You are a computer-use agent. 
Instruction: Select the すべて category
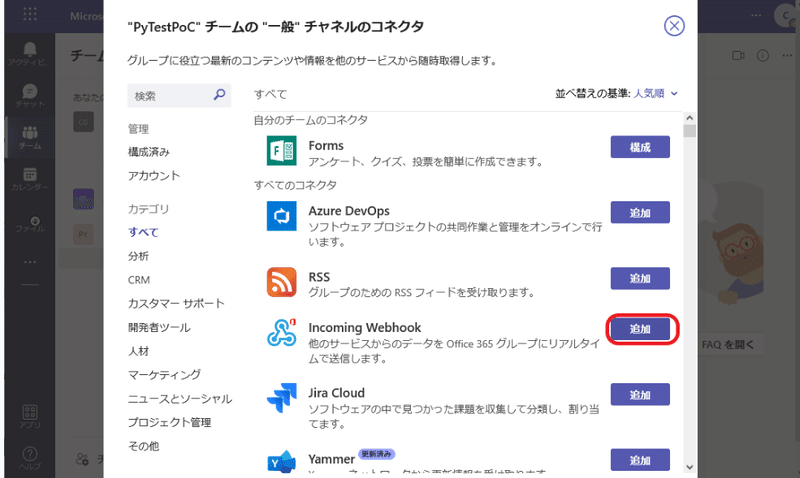pos(143,232)
